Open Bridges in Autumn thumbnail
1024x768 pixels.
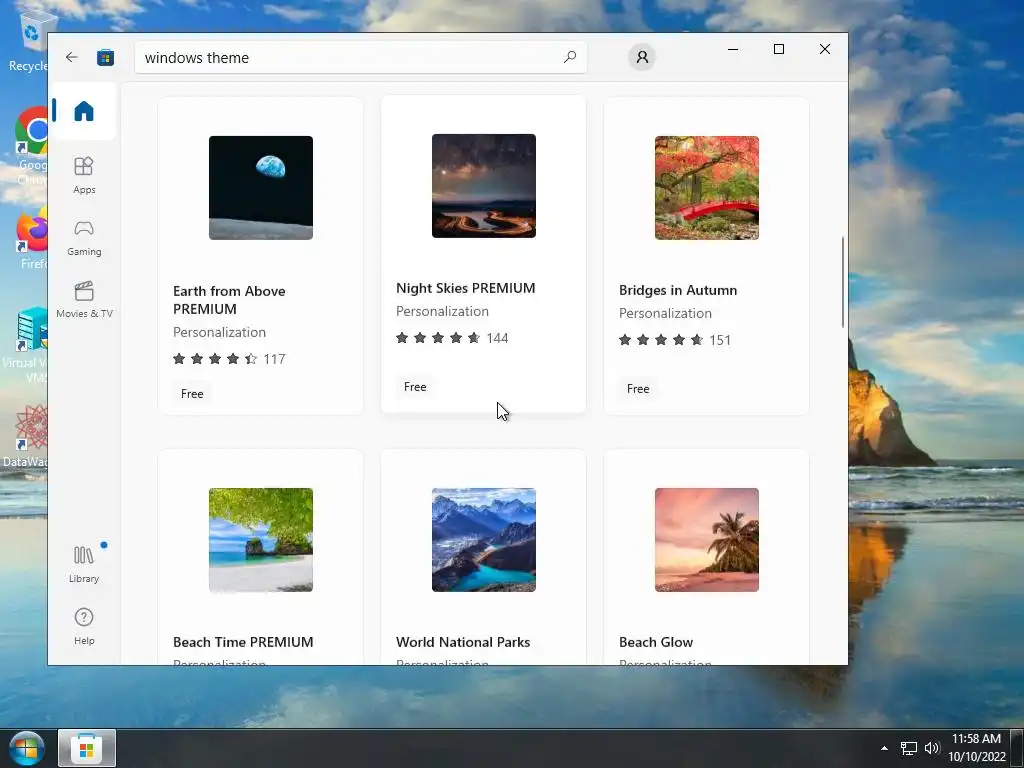click(x=707, y=187)
